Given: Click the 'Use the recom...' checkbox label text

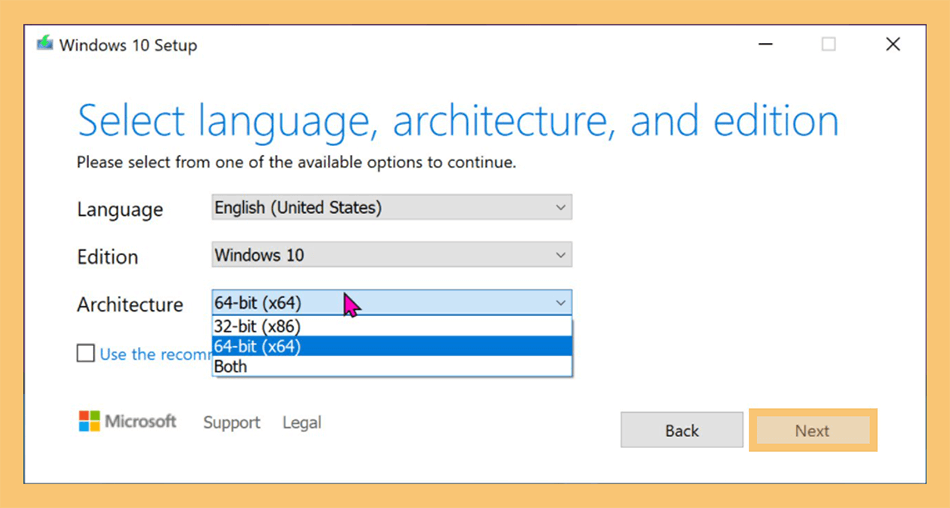Looking at the screenshot, I should [156, 354].
